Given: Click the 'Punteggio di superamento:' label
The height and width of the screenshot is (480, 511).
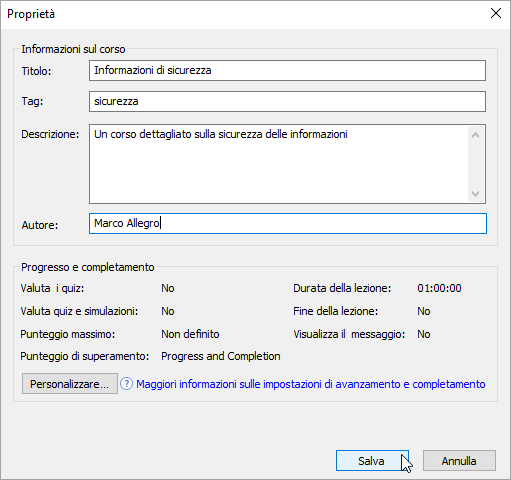Looking at the screenshot, I should click(x=85, y=356).
